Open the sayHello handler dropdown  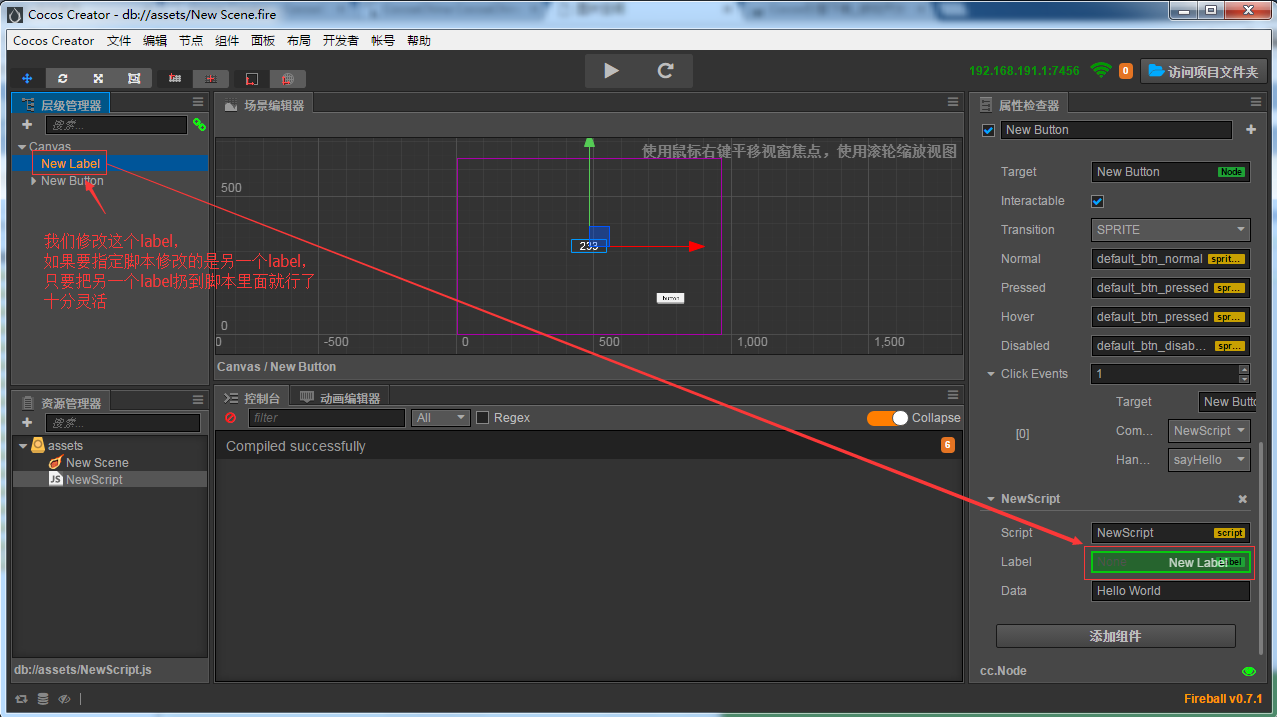tap(1209, 460)
